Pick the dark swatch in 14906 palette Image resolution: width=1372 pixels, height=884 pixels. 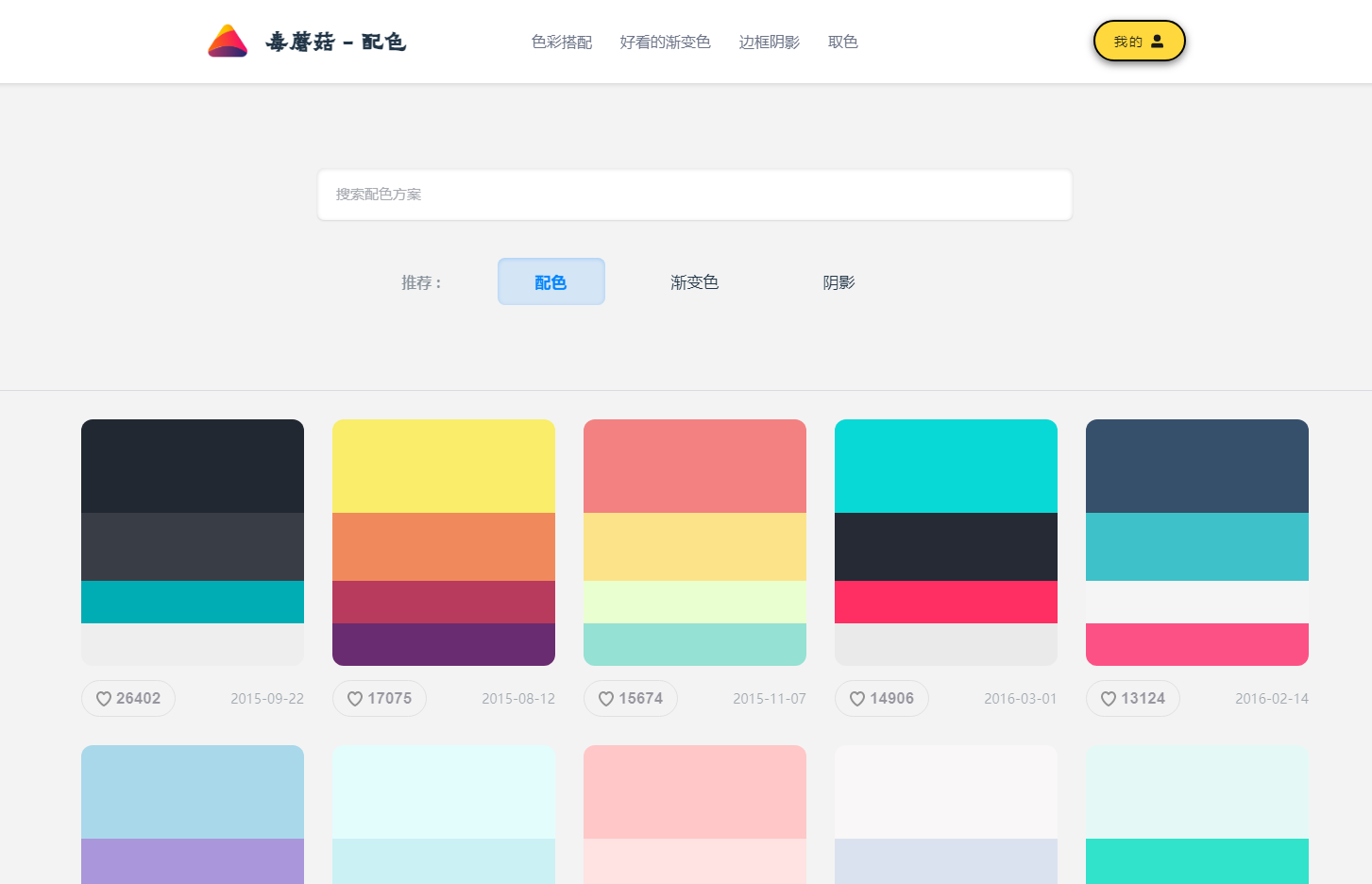pos(946,547)
